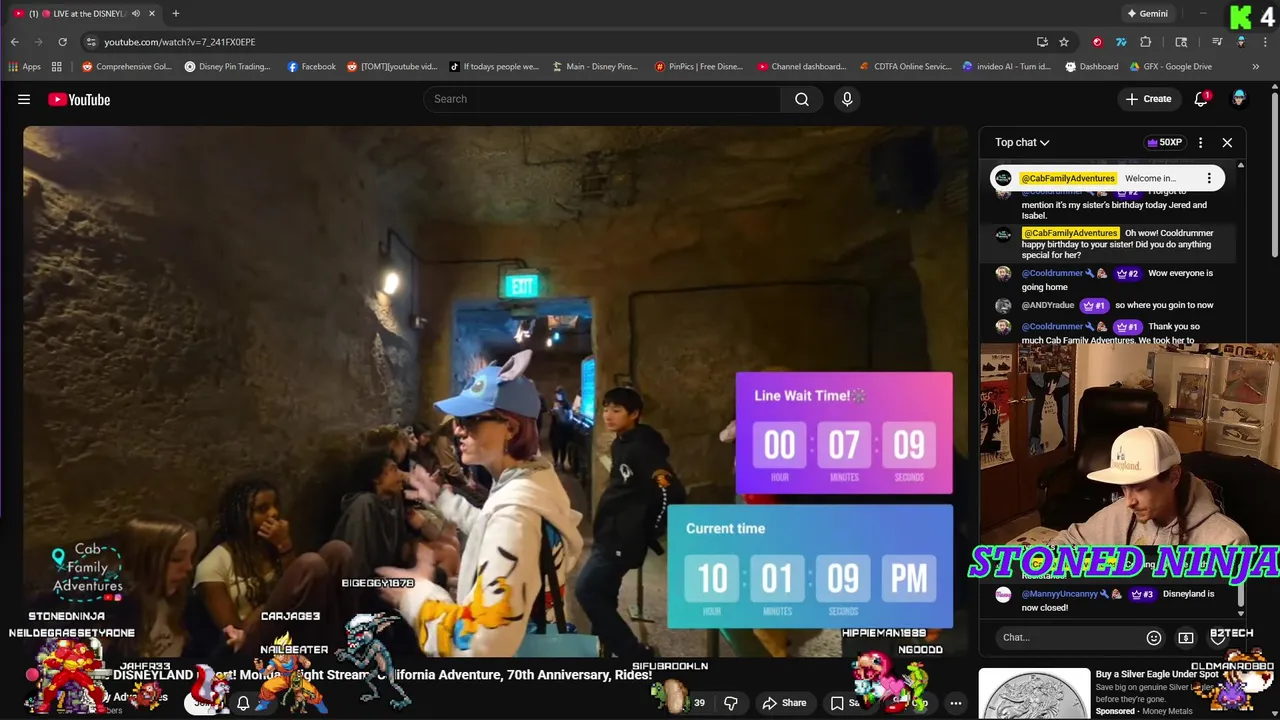Image resolution: width=1280 pixels, height=720 pixels.
Task: Open CDTFA Online Services bookmark
Action: coord(905,67)
